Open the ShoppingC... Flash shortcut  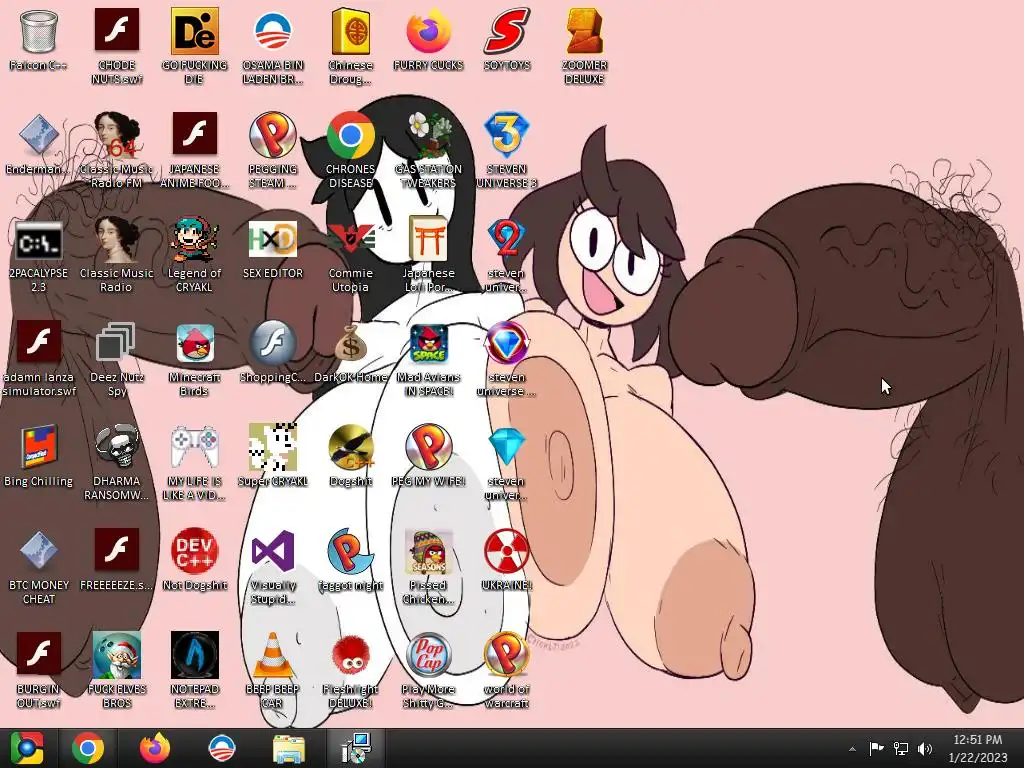pyautogui.click(x=273, y=344)
